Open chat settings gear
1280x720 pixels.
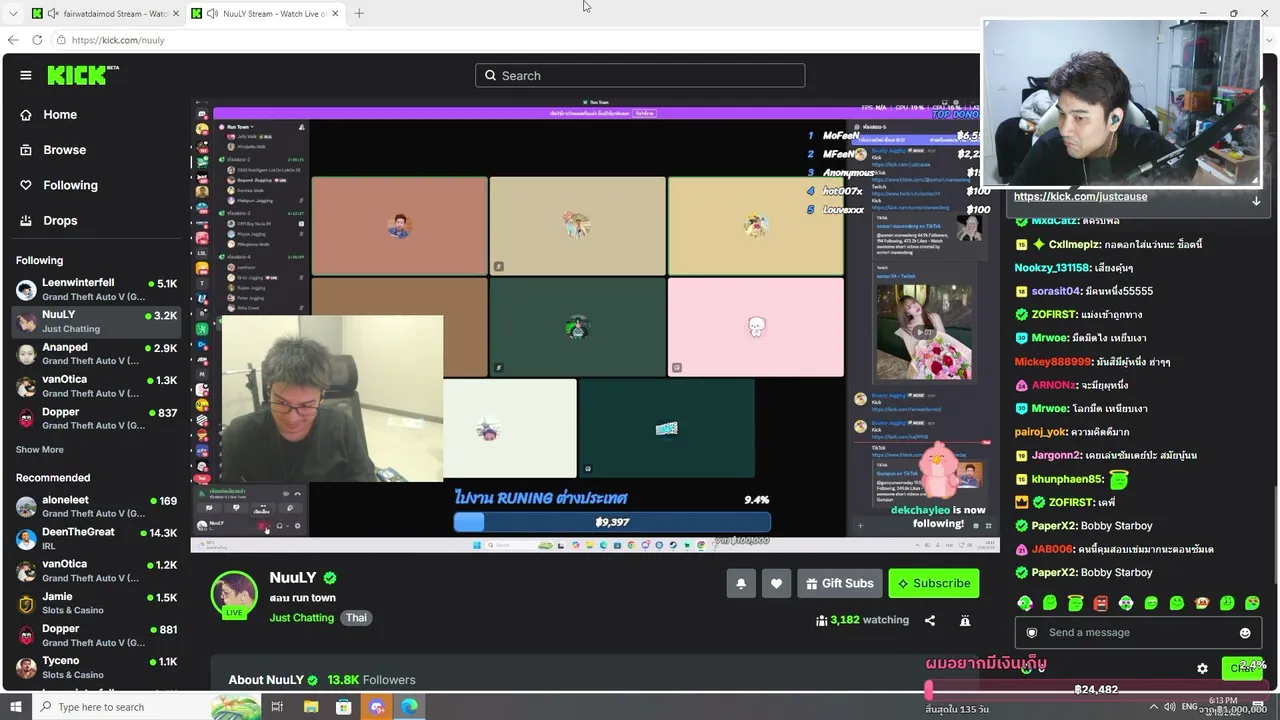point(1203,669)
